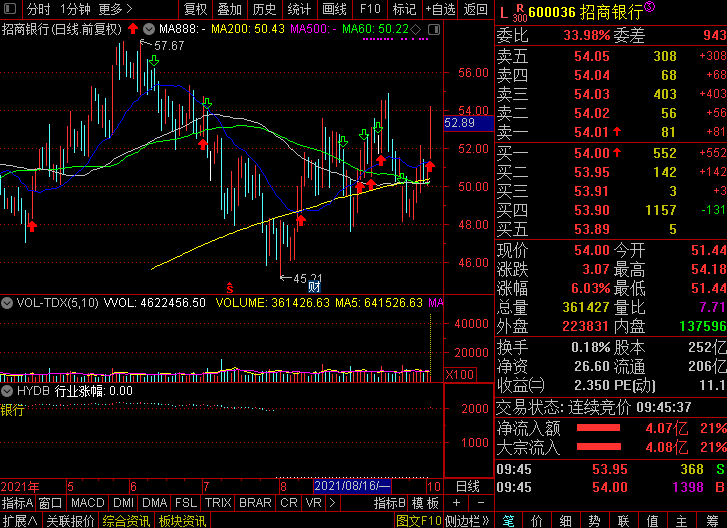The height and width of the screenshot is (528, 727).
Task: Expand the 更多 period options
Action: pyautogui.click(x=115, y=9)
